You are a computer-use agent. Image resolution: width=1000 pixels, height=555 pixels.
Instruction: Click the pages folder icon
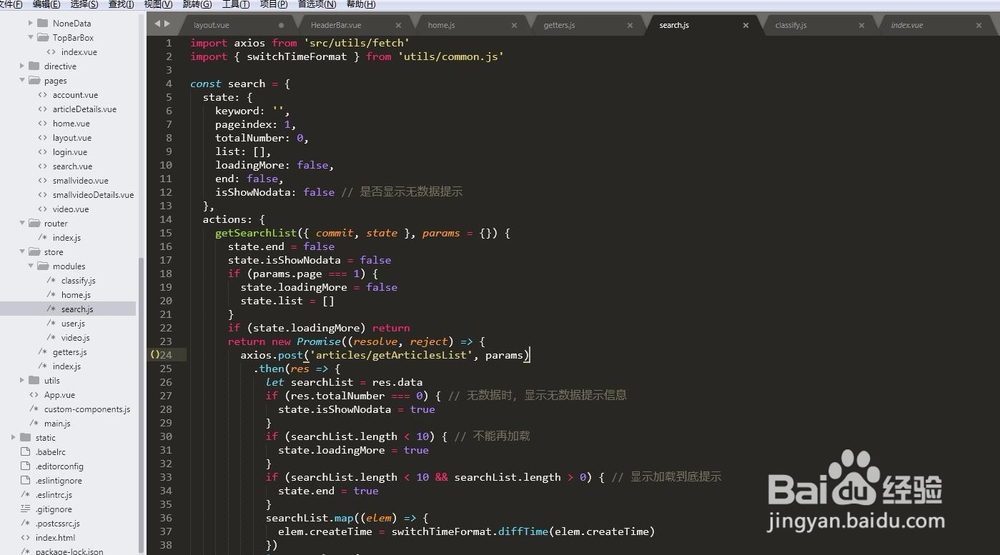click(x=34, y=80)
